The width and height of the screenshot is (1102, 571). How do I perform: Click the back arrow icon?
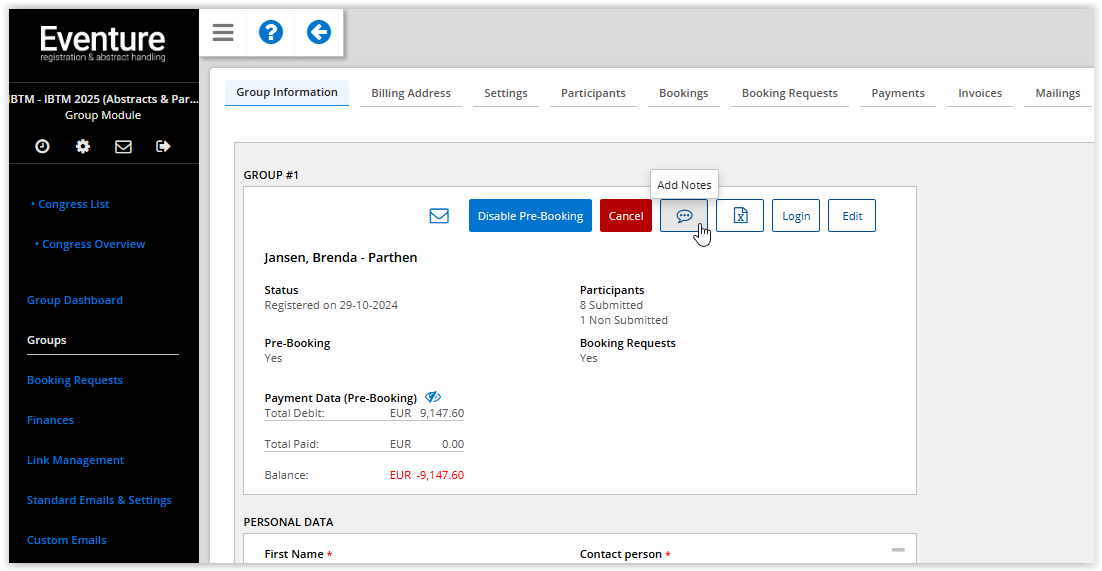point(318,33)
